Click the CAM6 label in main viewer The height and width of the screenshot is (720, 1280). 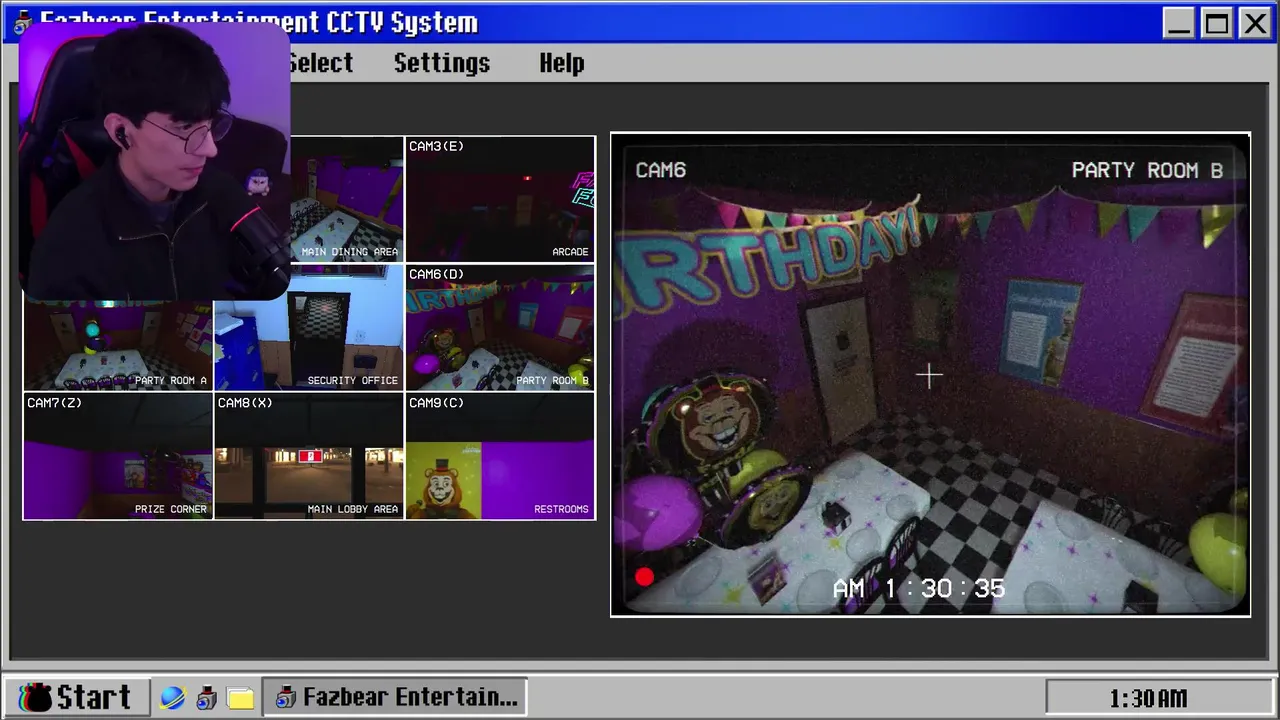click(661, 170)
